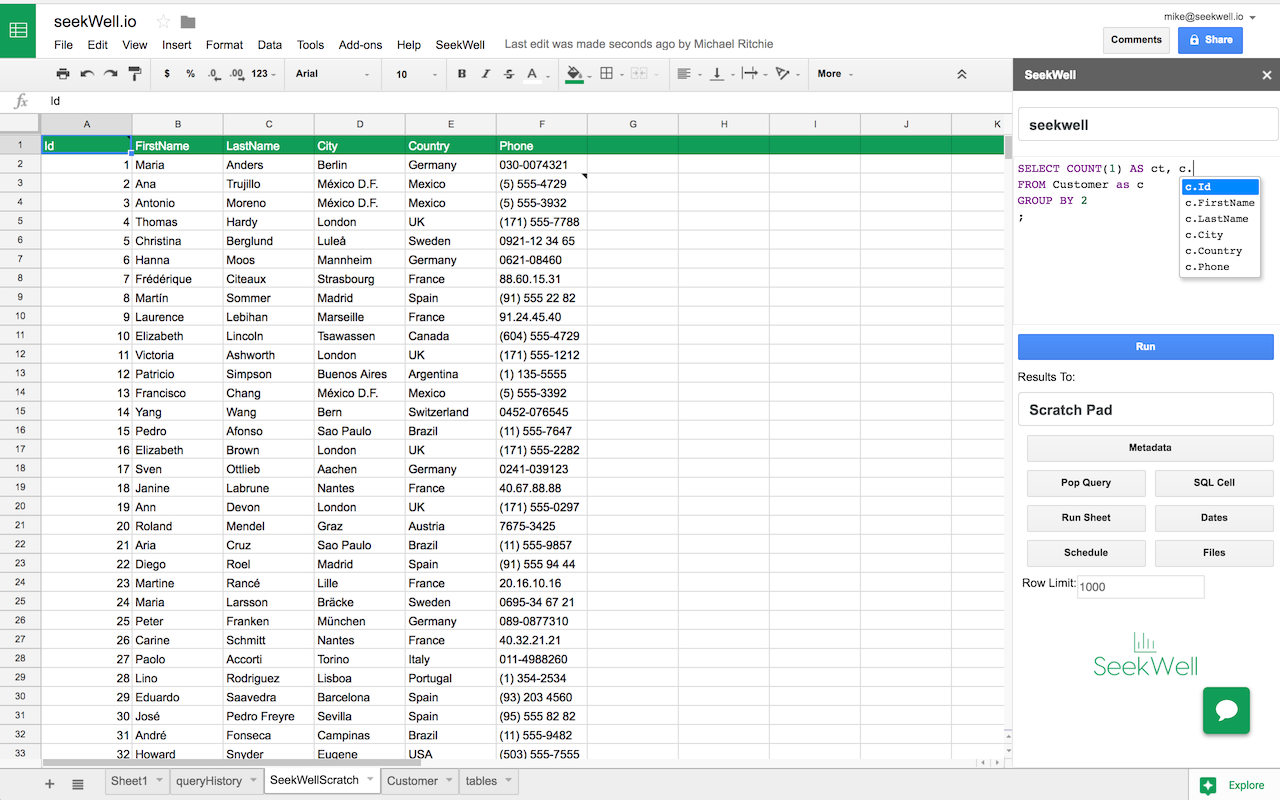Switch to the Customer sheet tab
The image size is (1280, 800).
pos(412,781)
